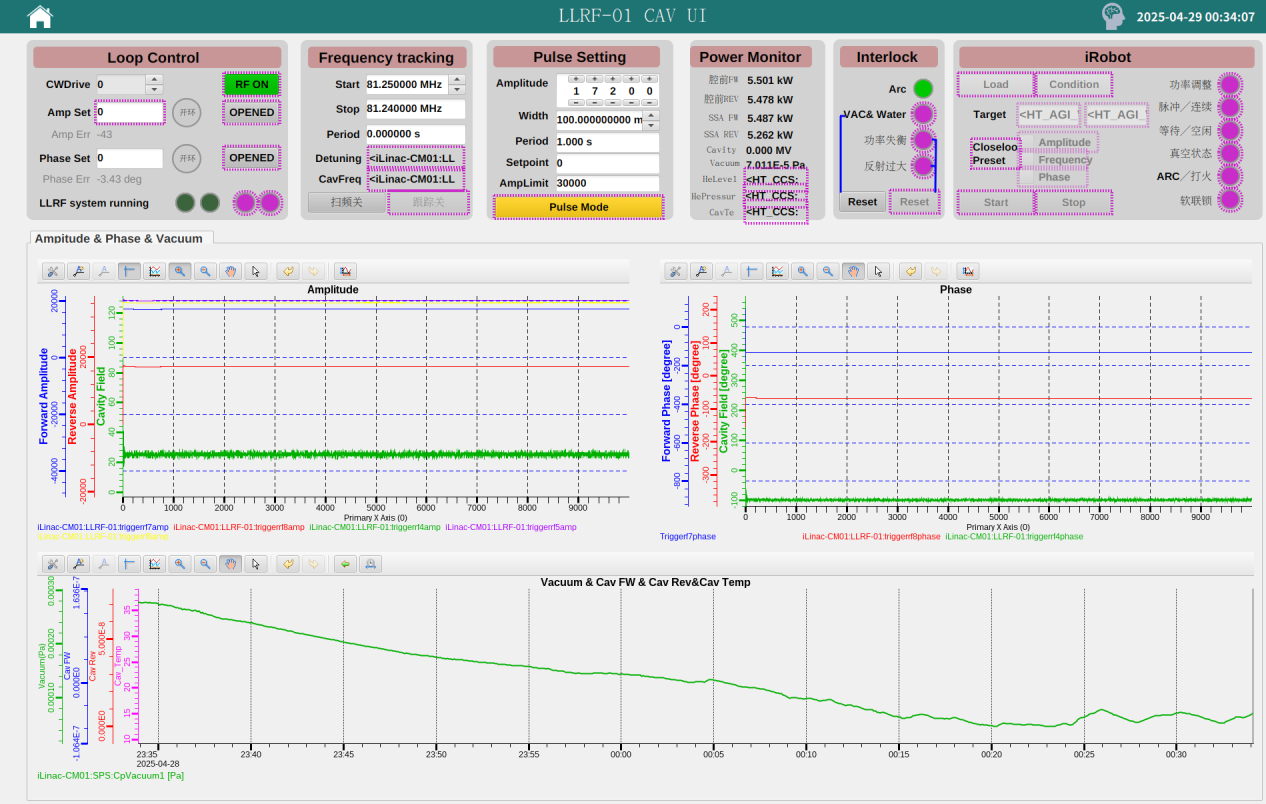
Task: Click the black Reset button in Interlock
Action: [862, 202]
